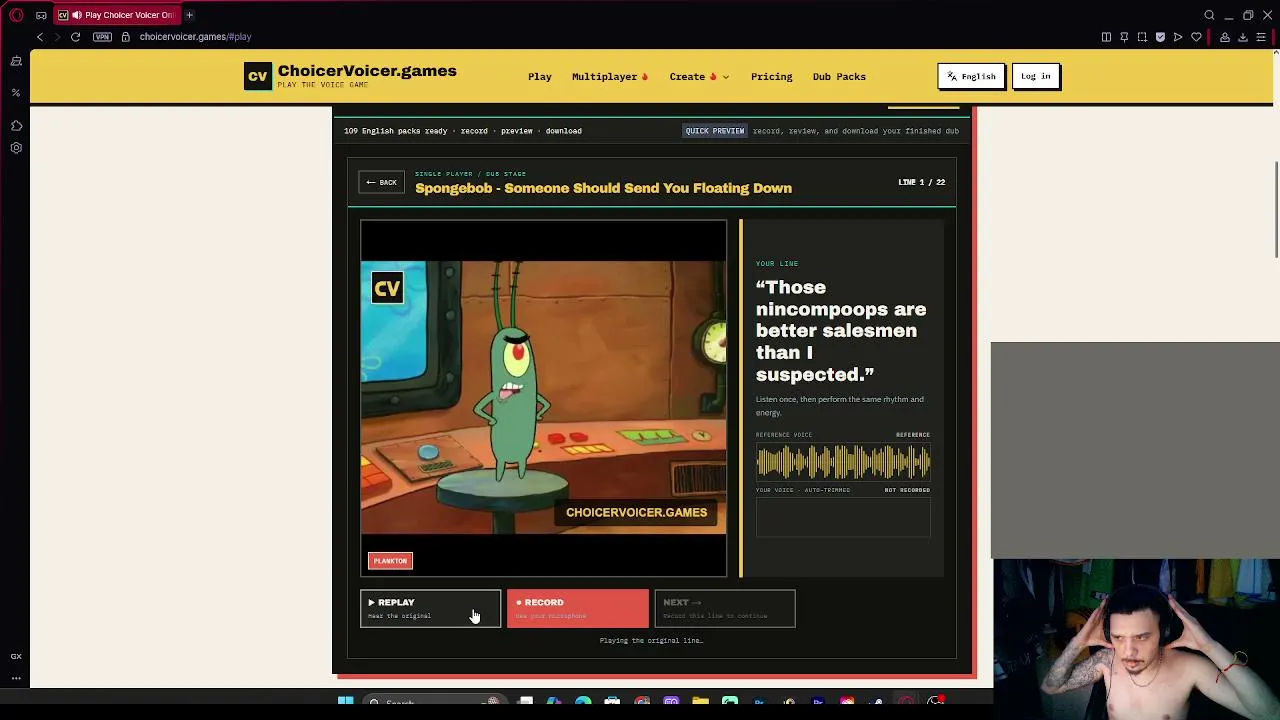Open a new browser tab

(x=189, y=15)
